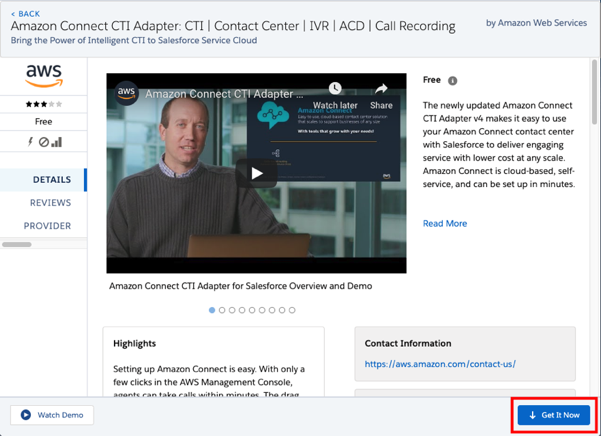Image resolution: width=601 pixels, height=436 pixels.
Task: Click the three-star rating
Action: click(x=44, y=104)
